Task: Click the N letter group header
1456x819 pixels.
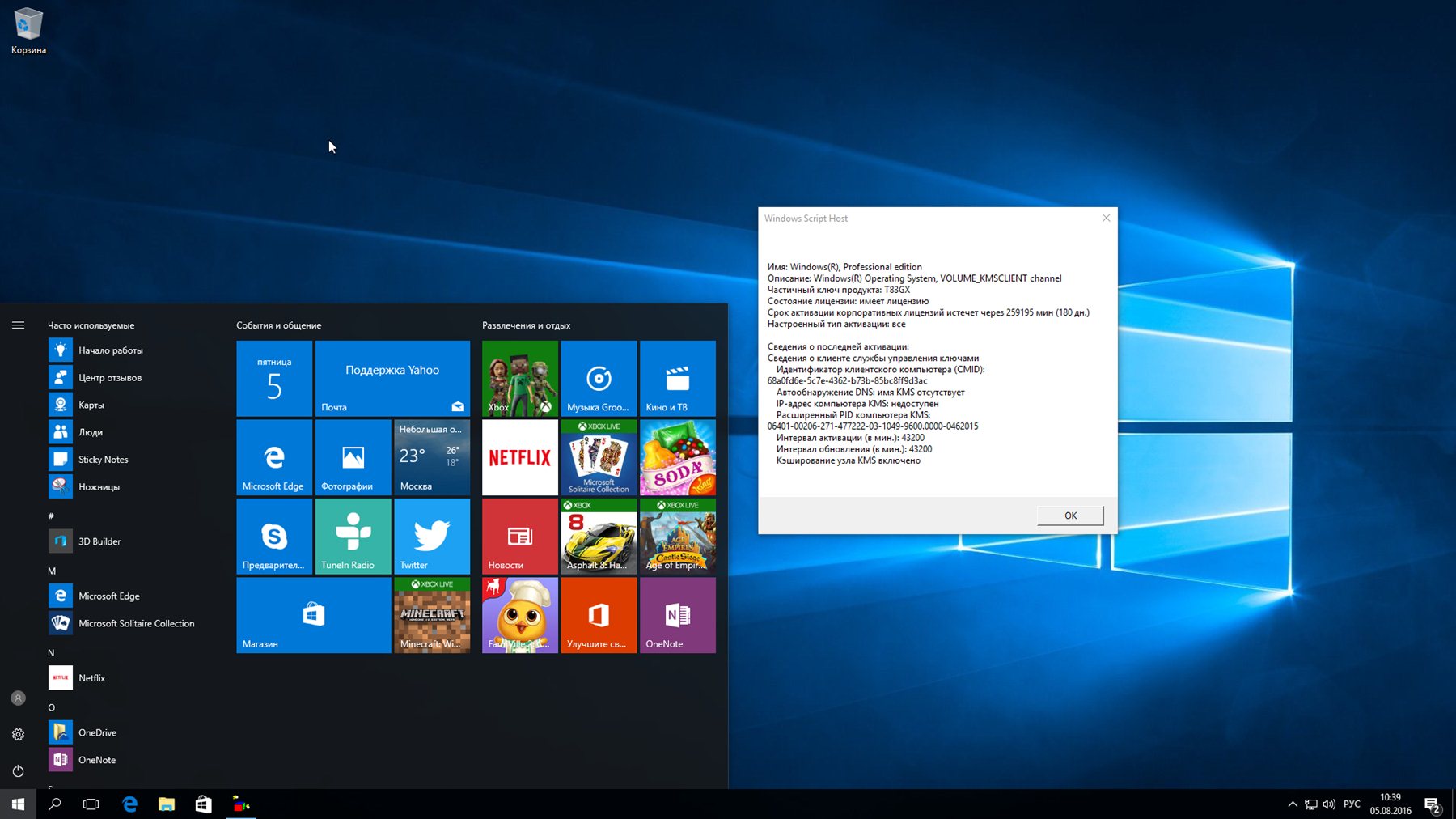Action: 51,652
